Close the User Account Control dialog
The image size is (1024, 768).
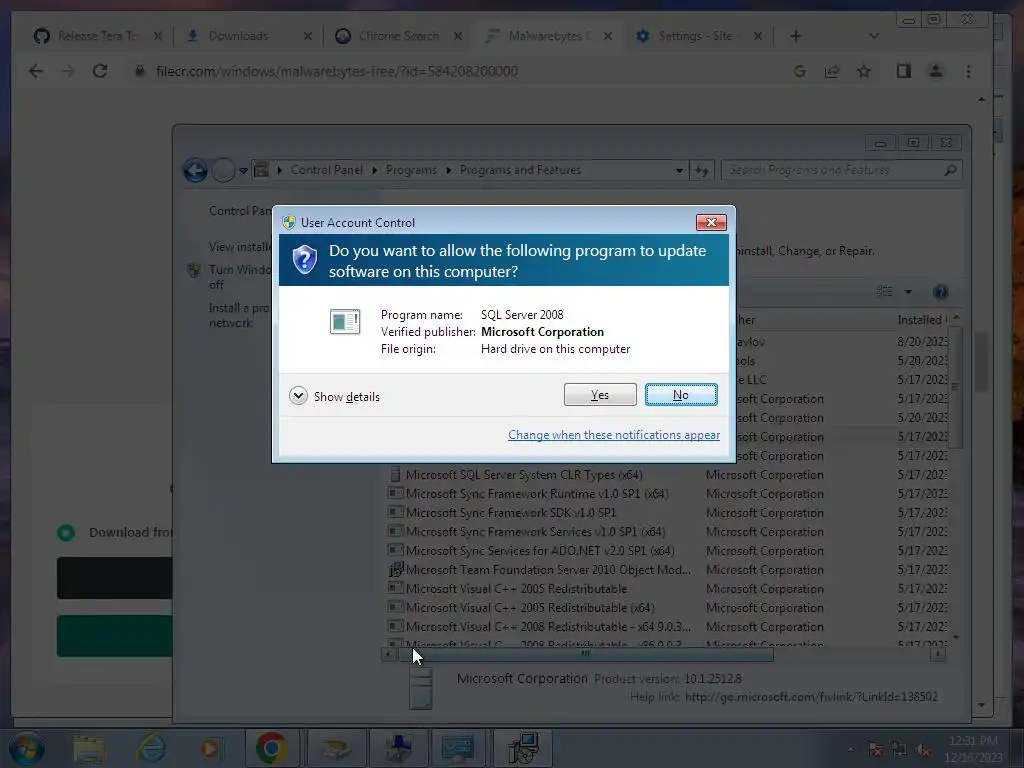pyautogui.click(x=711, y=223)
